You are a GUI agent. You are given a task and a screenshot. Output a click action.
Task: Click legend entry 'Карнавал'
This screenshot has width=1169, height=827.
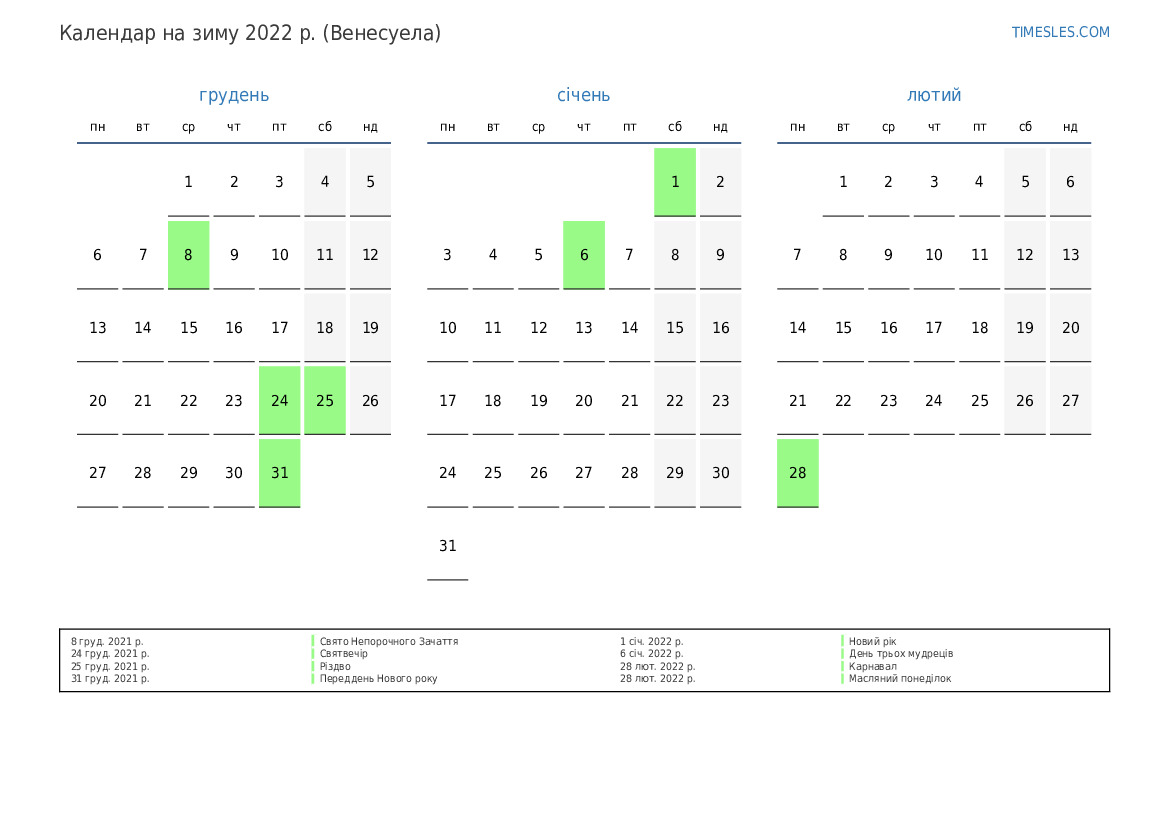872,667
